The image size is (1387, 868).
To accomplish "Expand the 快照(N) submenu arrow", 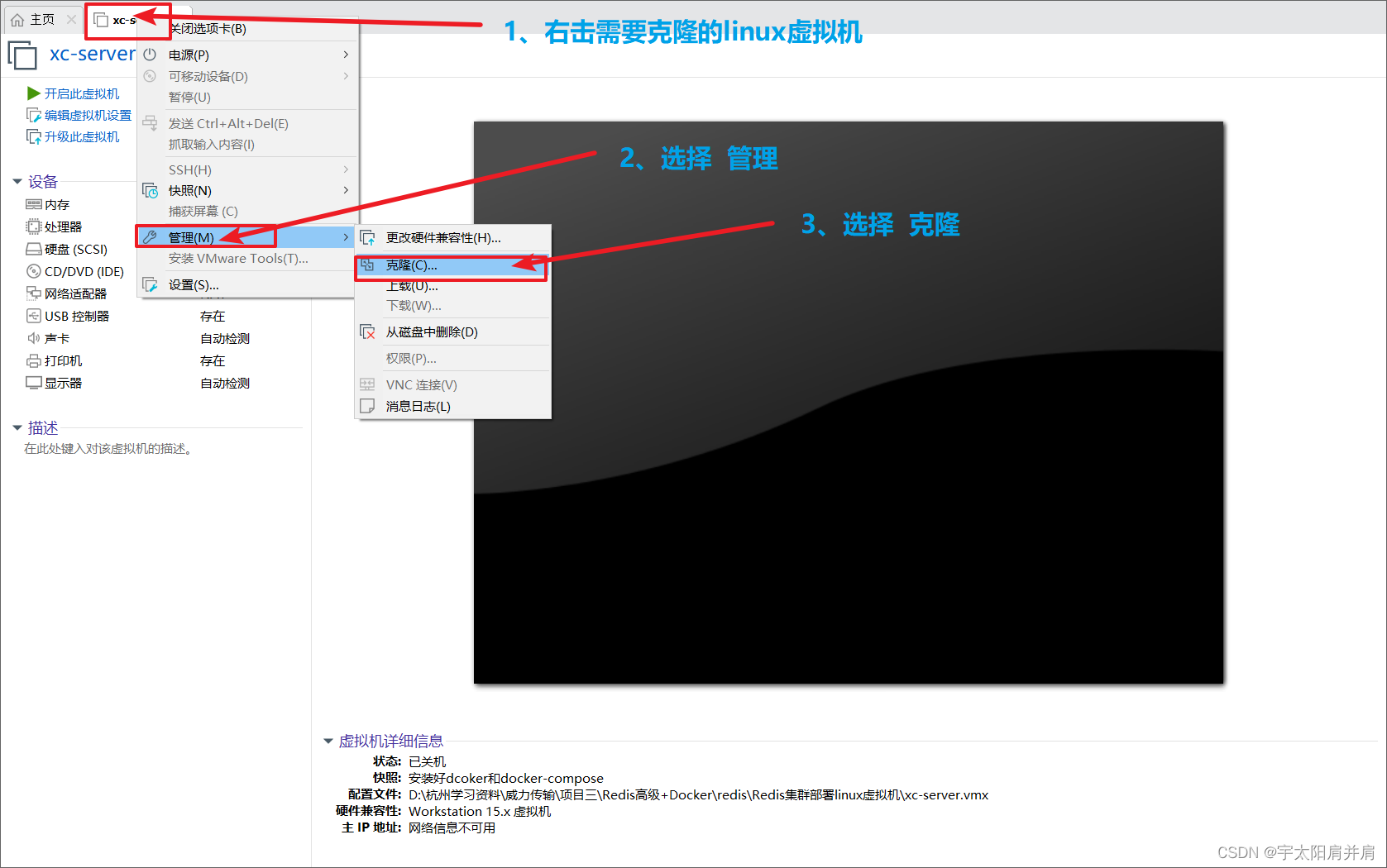I will pos(346,190).
